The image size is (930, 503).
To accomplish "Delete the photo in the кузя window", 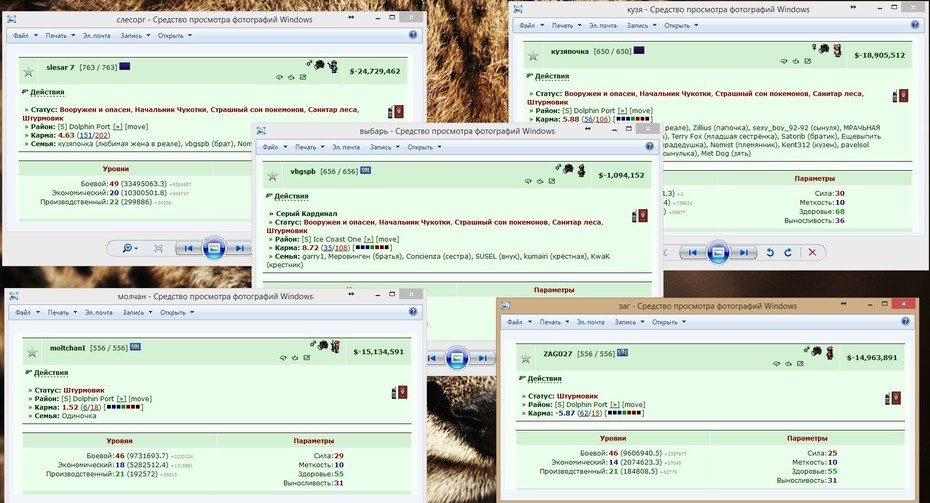I will click(x=812, y=253).
